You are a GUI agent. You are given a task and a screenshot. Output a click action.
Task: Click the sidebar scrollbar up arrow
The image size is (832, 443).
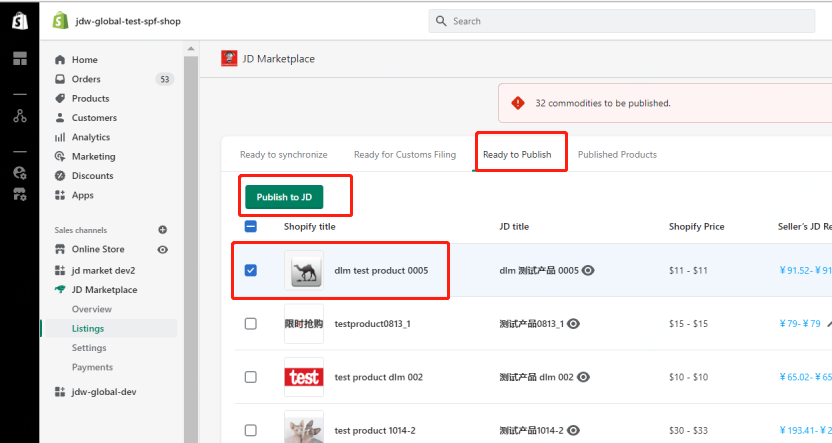(x=190, y=49)
